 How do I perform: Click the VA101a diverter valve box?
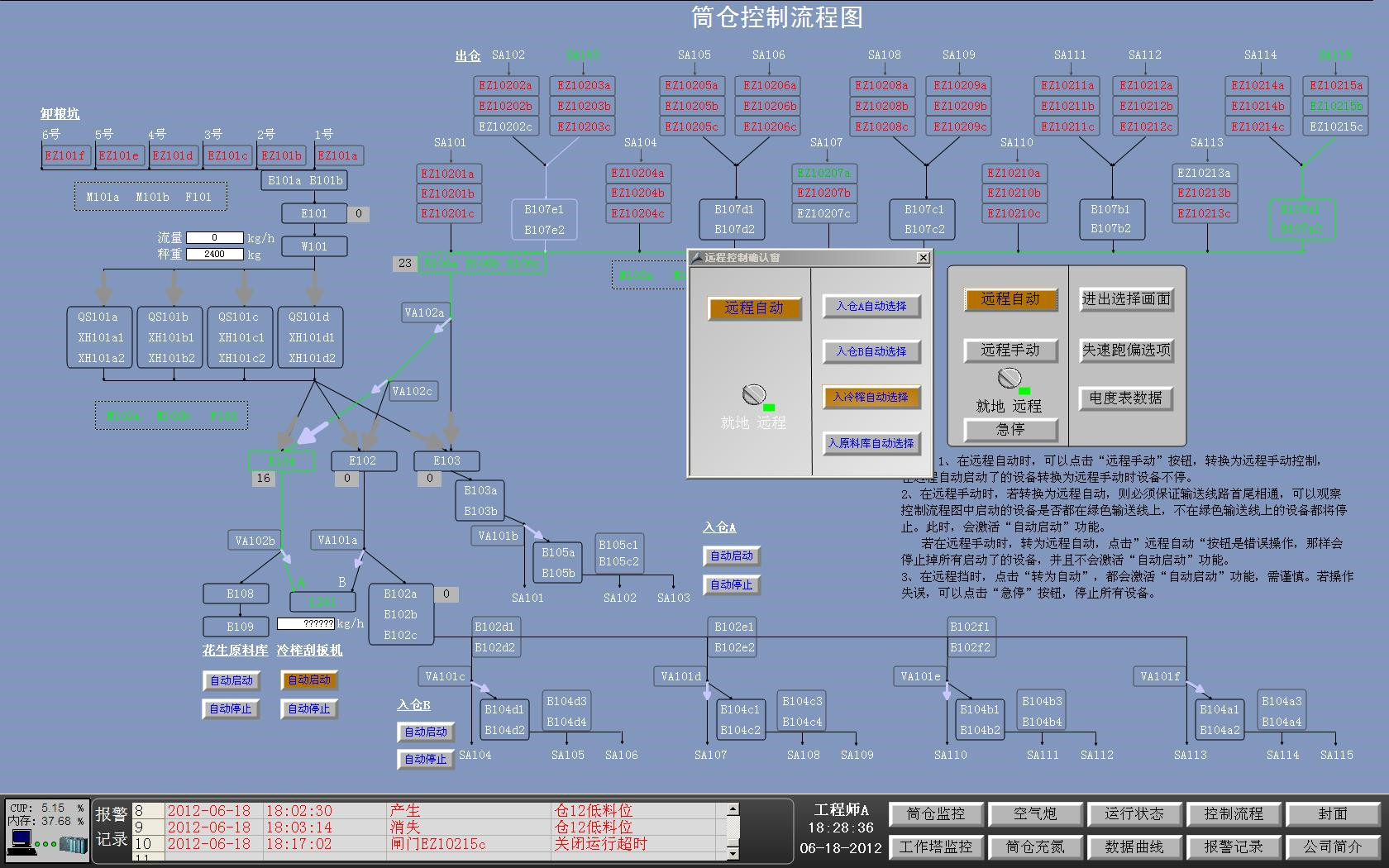(x=338, y=540)
